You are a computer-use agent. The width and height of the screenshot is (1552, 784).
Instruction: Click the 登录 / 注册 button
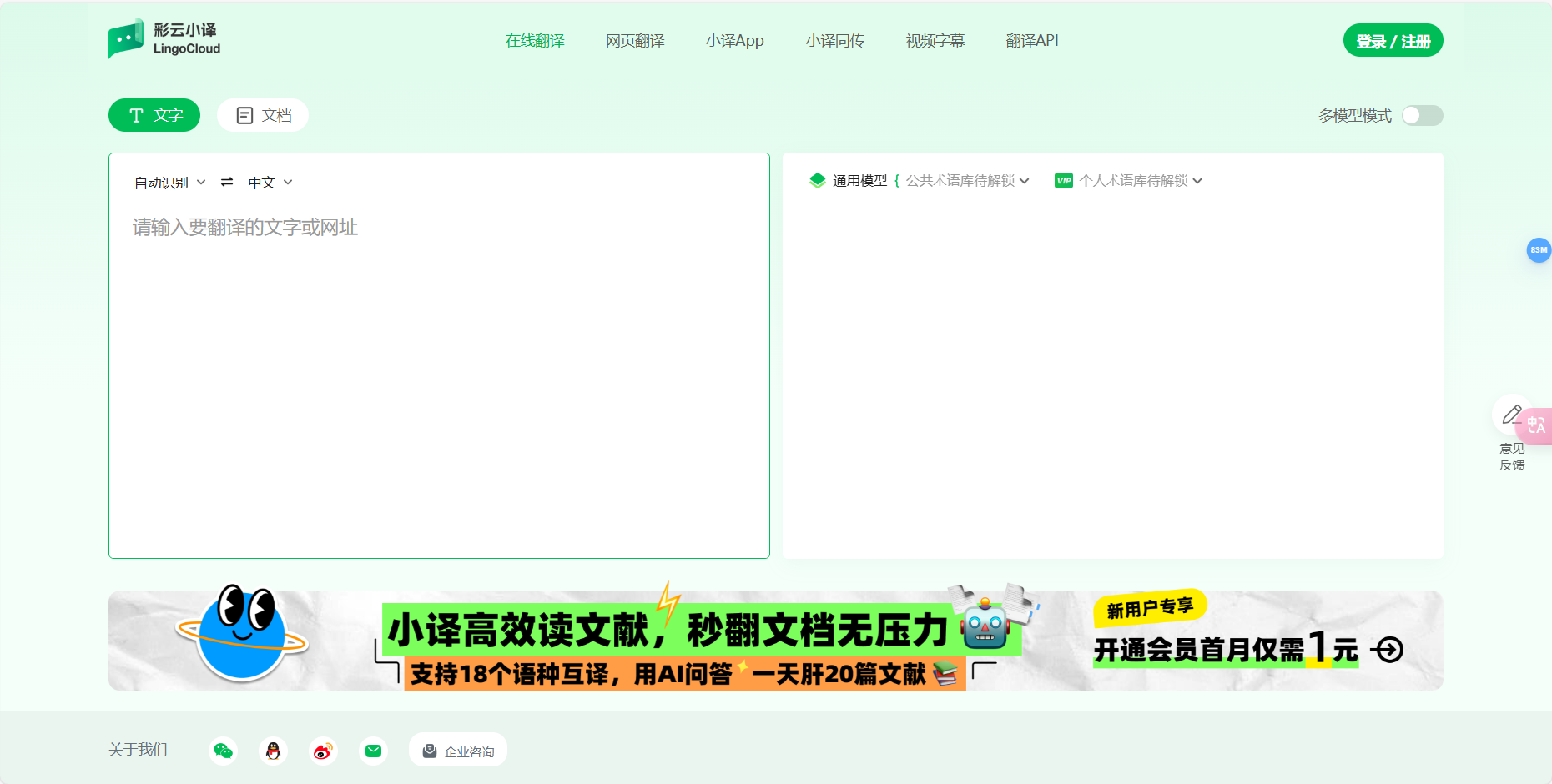click(1393, 39)
